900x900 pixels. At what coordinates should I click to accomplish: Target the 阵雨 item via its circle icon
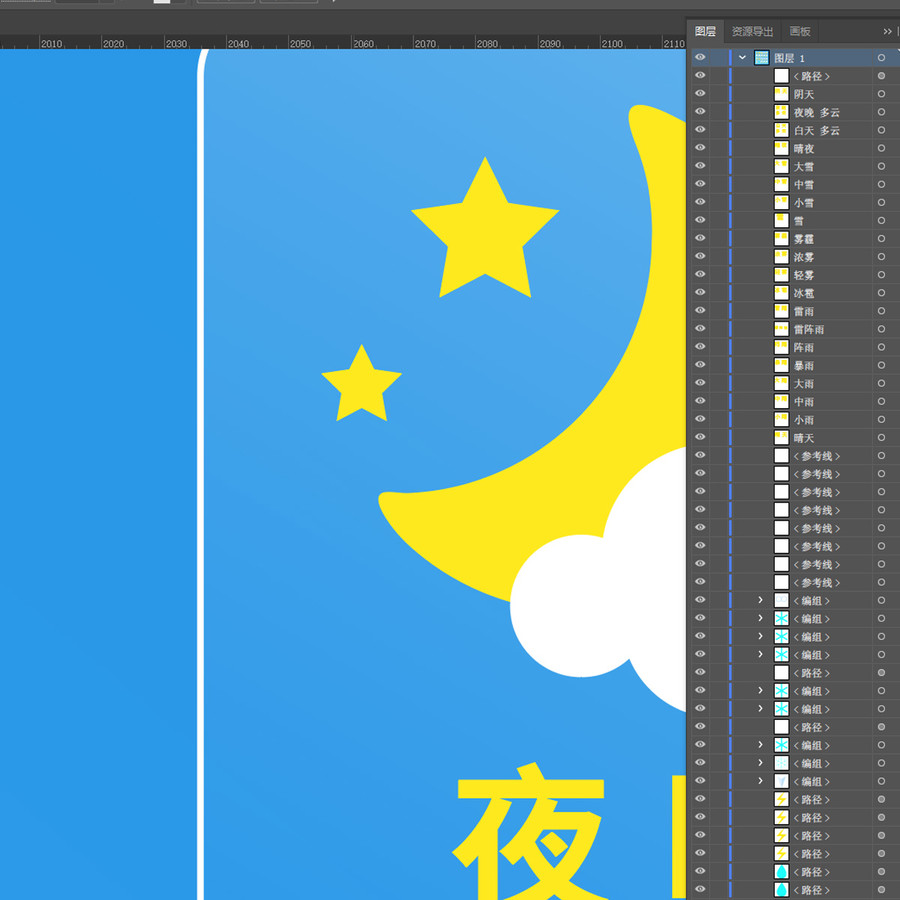pos(881,347)
